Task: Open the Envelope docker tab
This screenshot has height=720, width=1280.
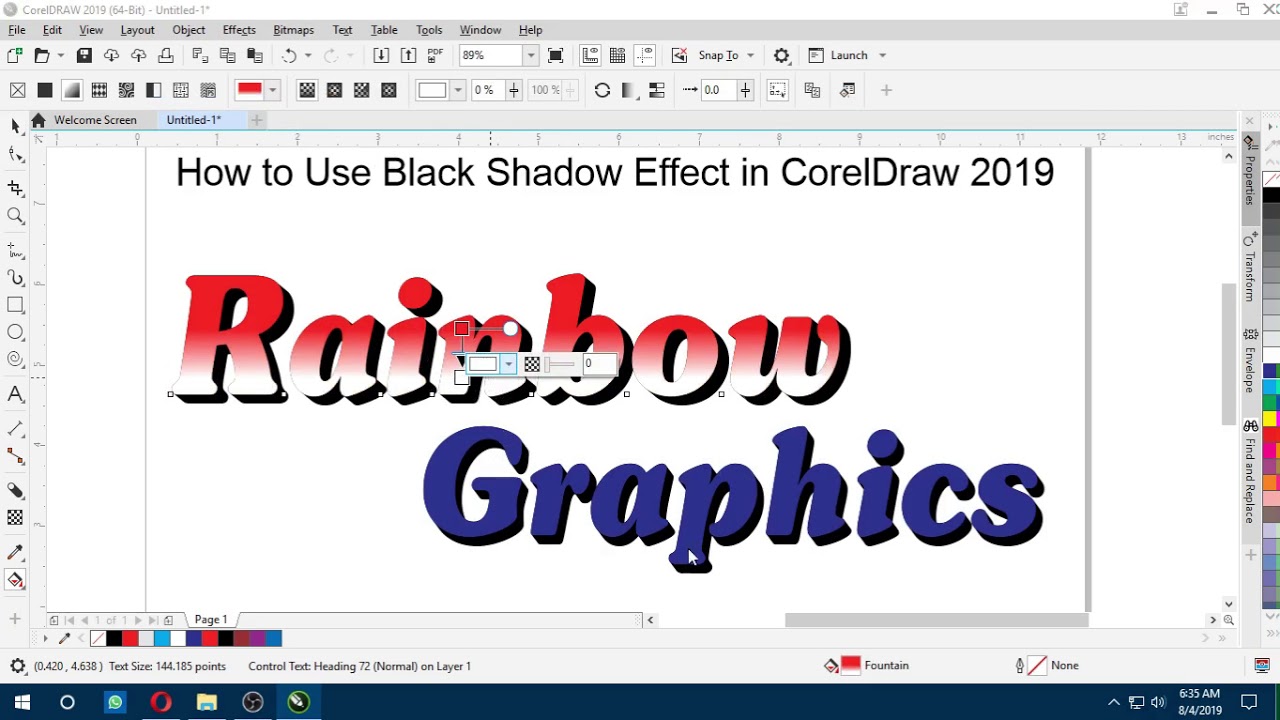Action: click(1250, 362)
